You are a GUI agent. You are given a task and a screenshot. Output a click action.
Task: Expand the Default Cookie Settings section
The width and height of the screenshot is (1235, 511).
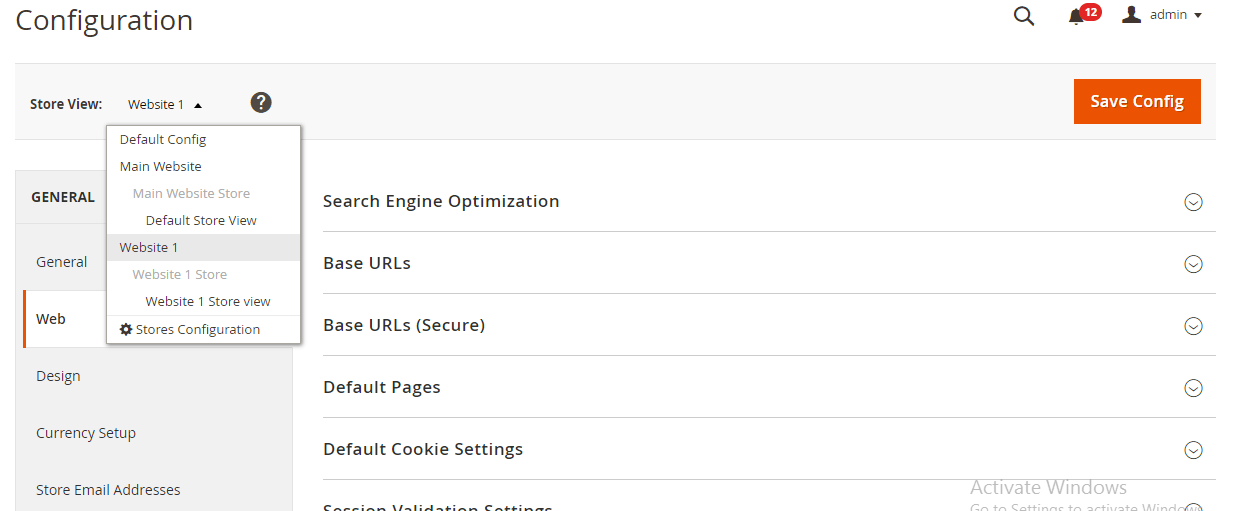click(x=1193, y=450)
